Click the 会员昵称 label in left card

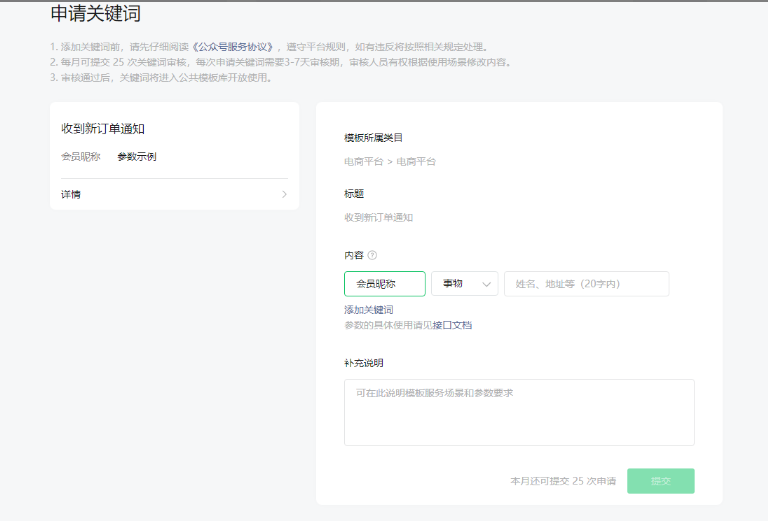coord(81,156)
